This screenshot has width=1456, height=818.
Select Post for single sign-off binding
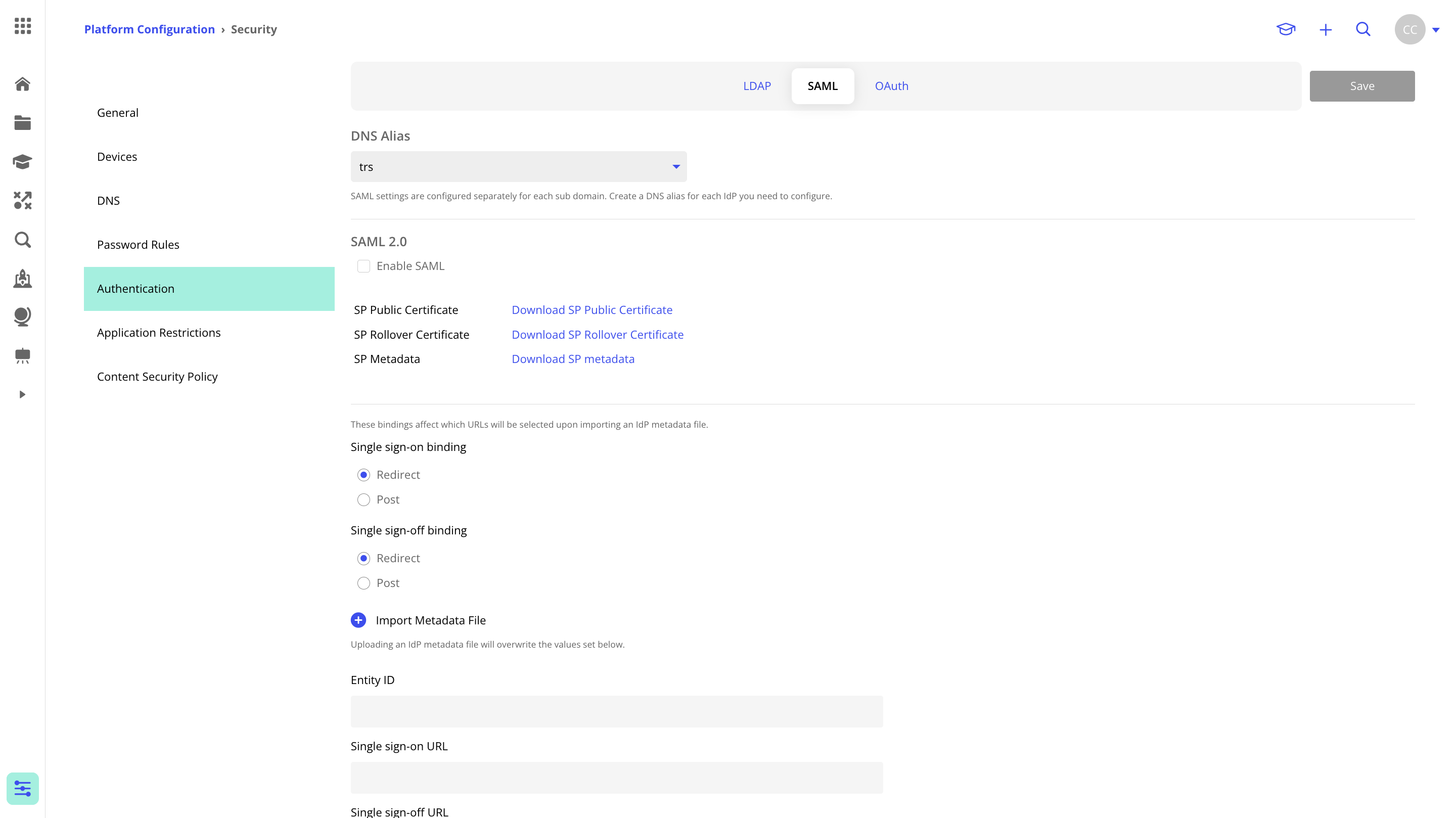363,583
